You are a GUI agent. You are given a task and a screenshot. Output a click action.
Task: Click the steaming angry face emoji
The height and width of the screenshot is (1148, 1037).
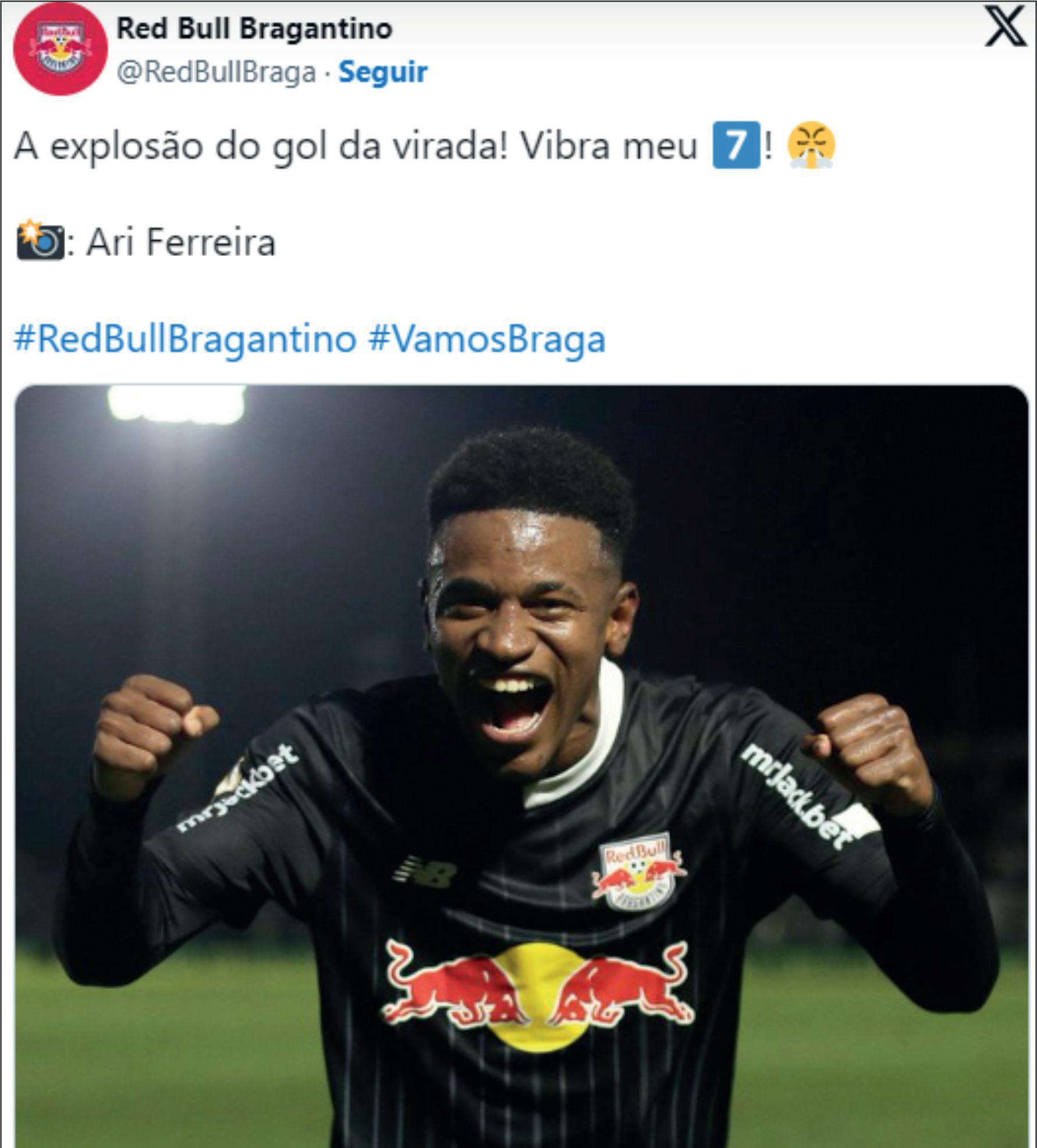(812, 145)
